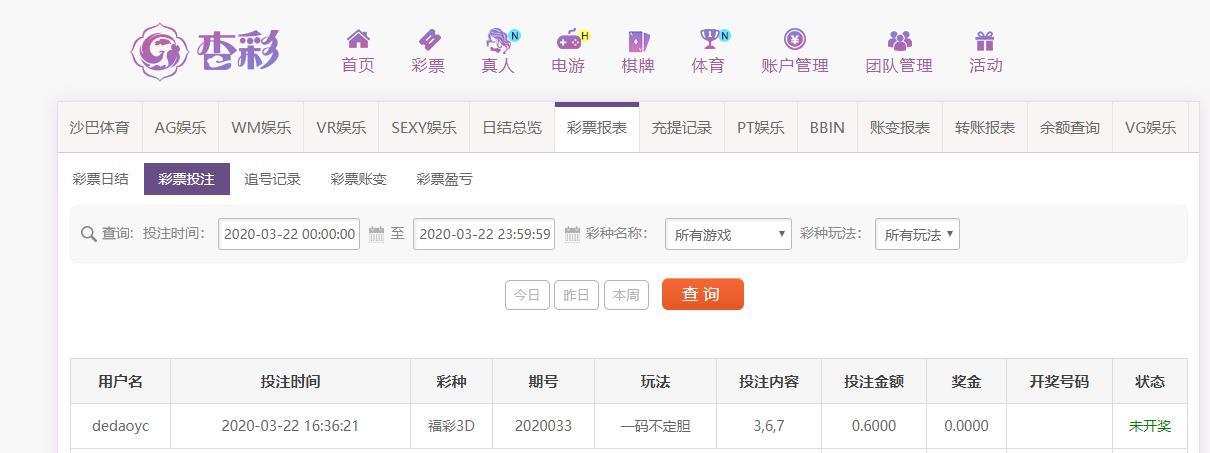1210x453 pixels.
Task: Switch to the 余额查询 tab
Action: tap(1070, 128)
